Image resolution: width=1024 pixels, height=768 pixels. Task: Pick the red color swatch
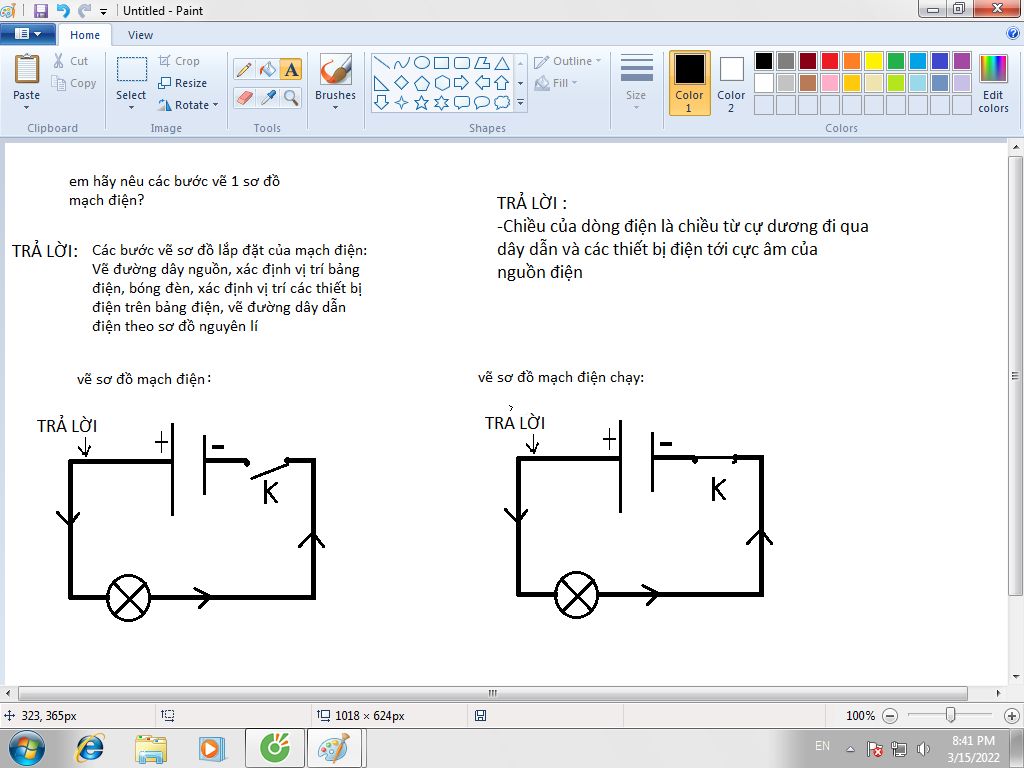point(830,61)
